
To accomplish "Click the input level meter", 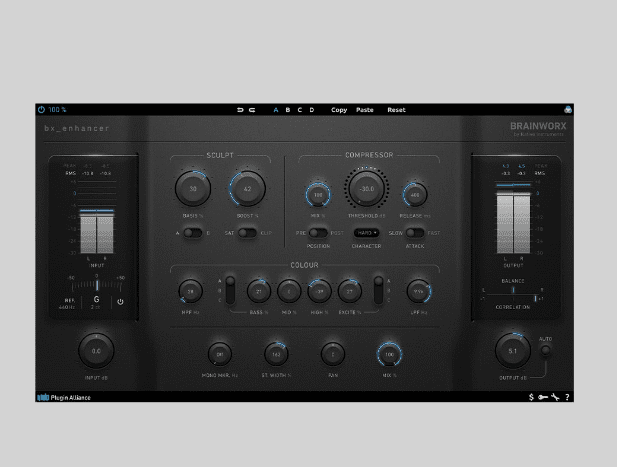I will coord(97,218).
